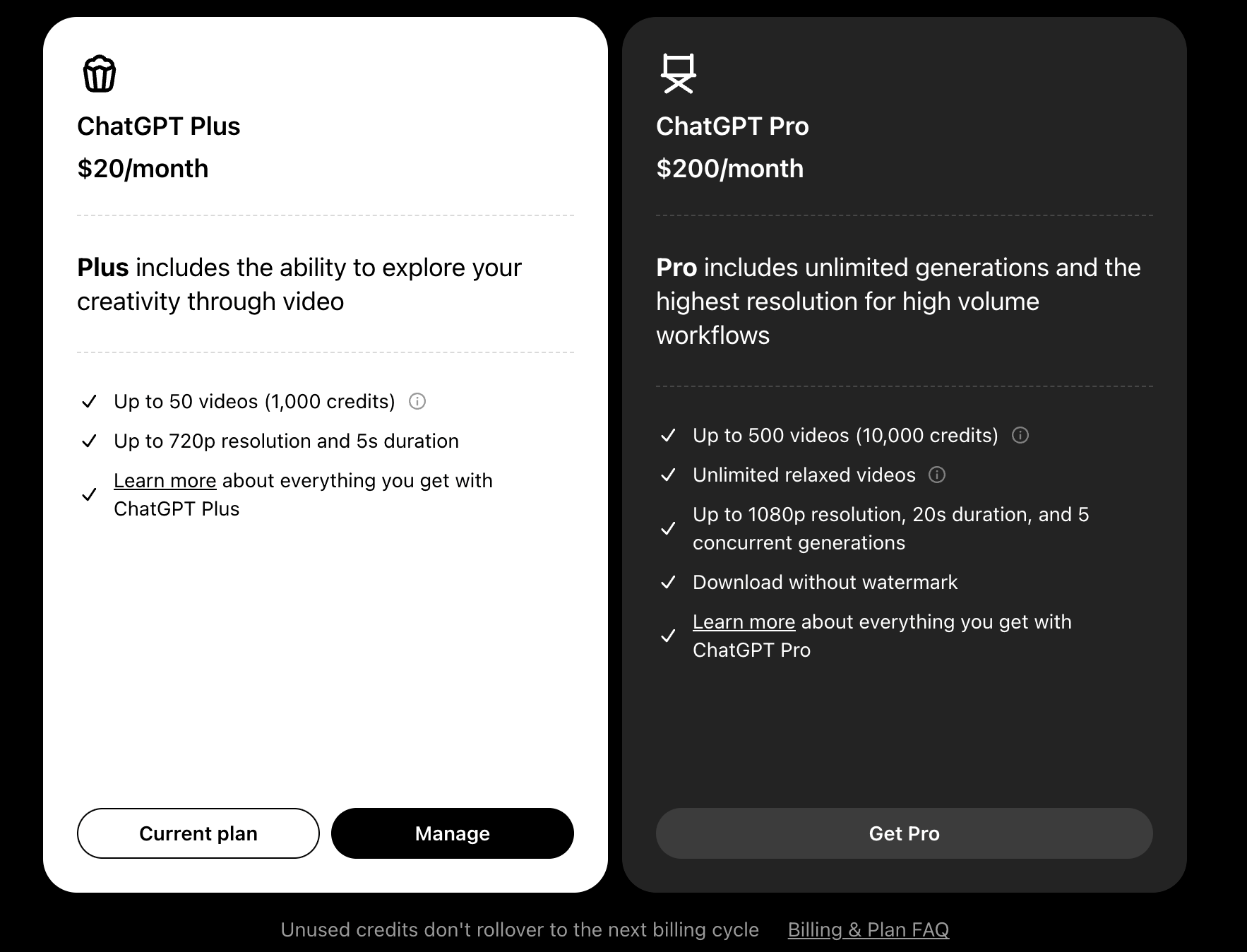Select the ChatGPT Pro plan title

732,126
